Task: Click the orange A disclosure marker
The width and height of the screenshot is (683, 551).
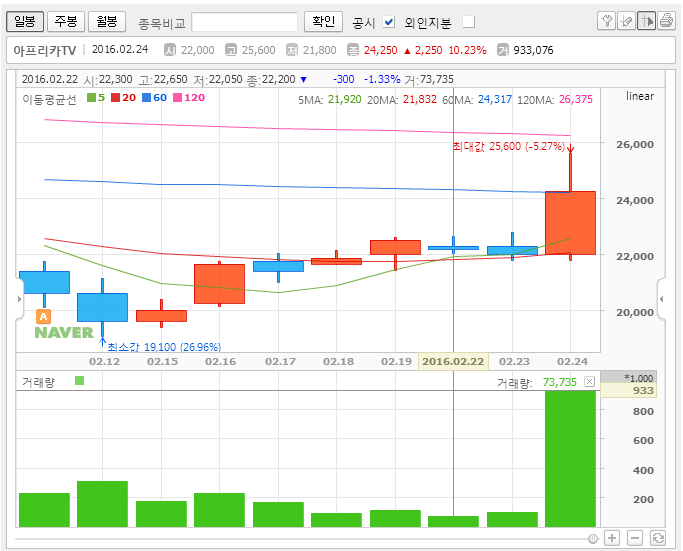Action: (x=44, y=316)
